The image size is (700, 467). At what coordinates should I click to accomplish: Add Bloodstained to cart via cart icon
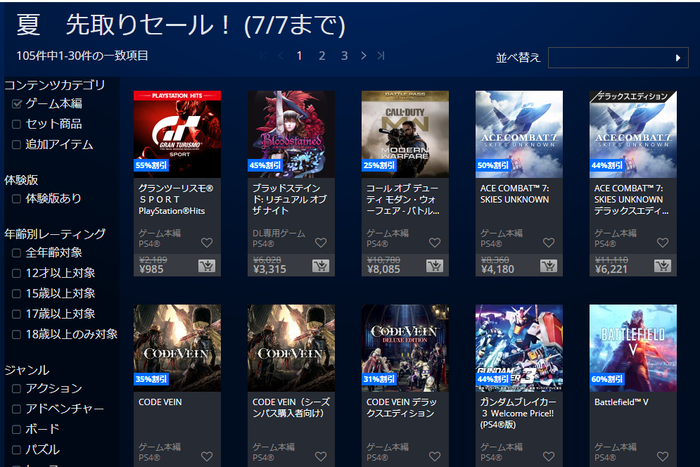click(321, 266)
